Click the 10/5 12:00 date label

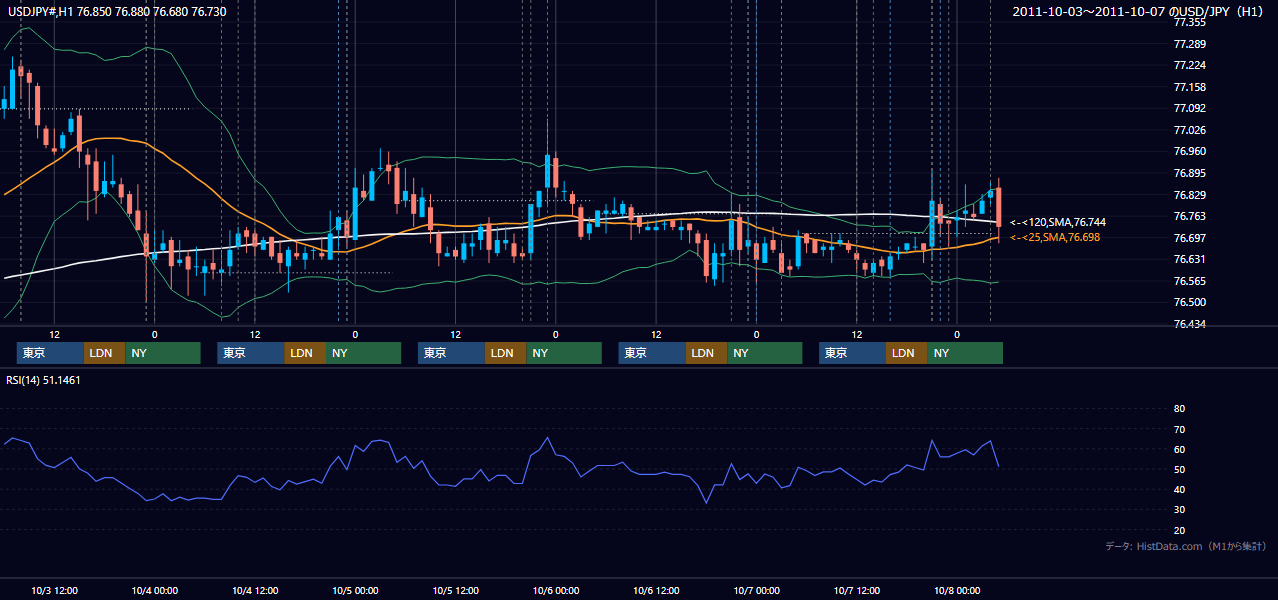click(x=456, y=590)
